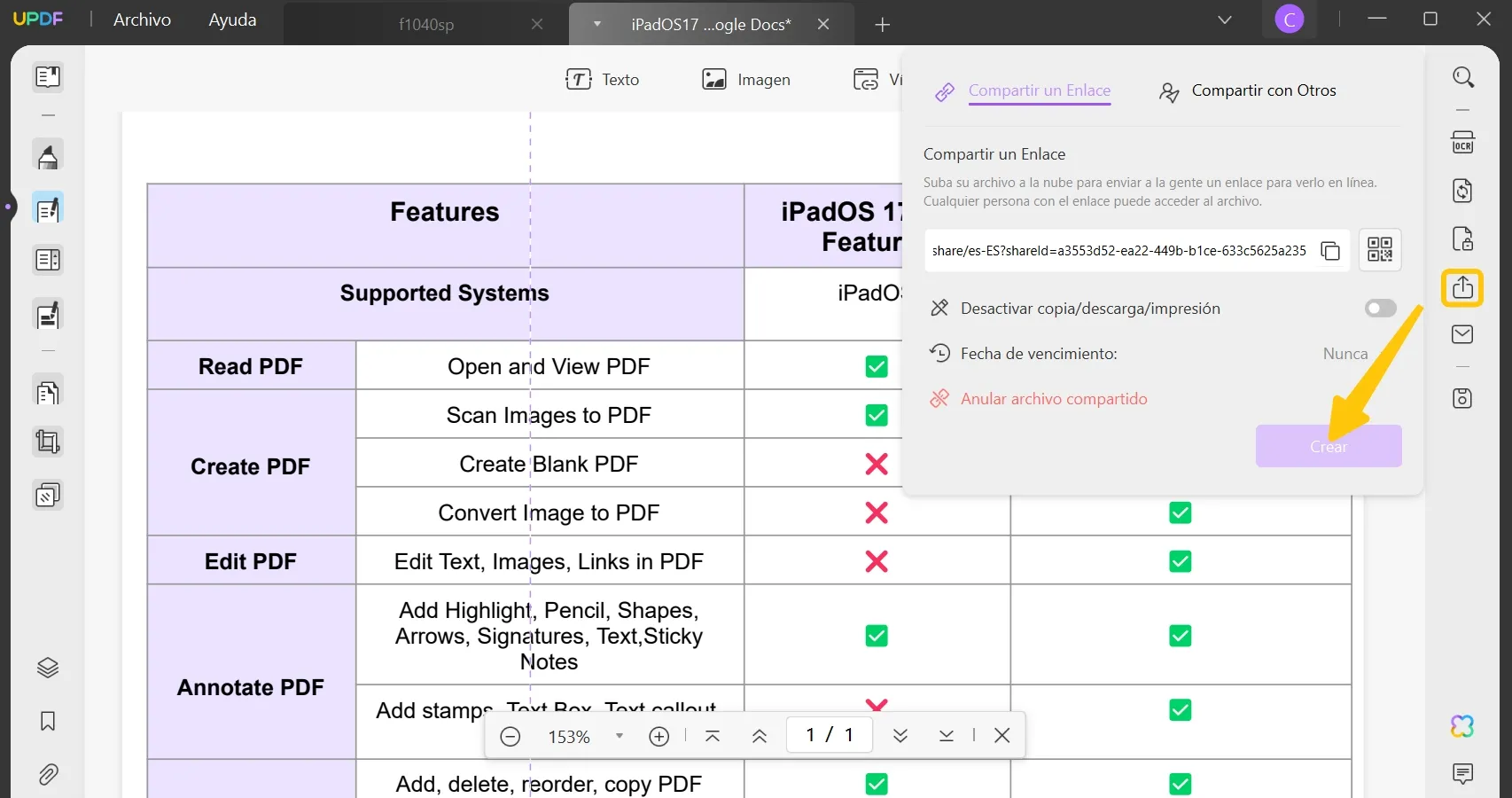
Task: Open UPDF AI assistant icon
Action: 1462,726
